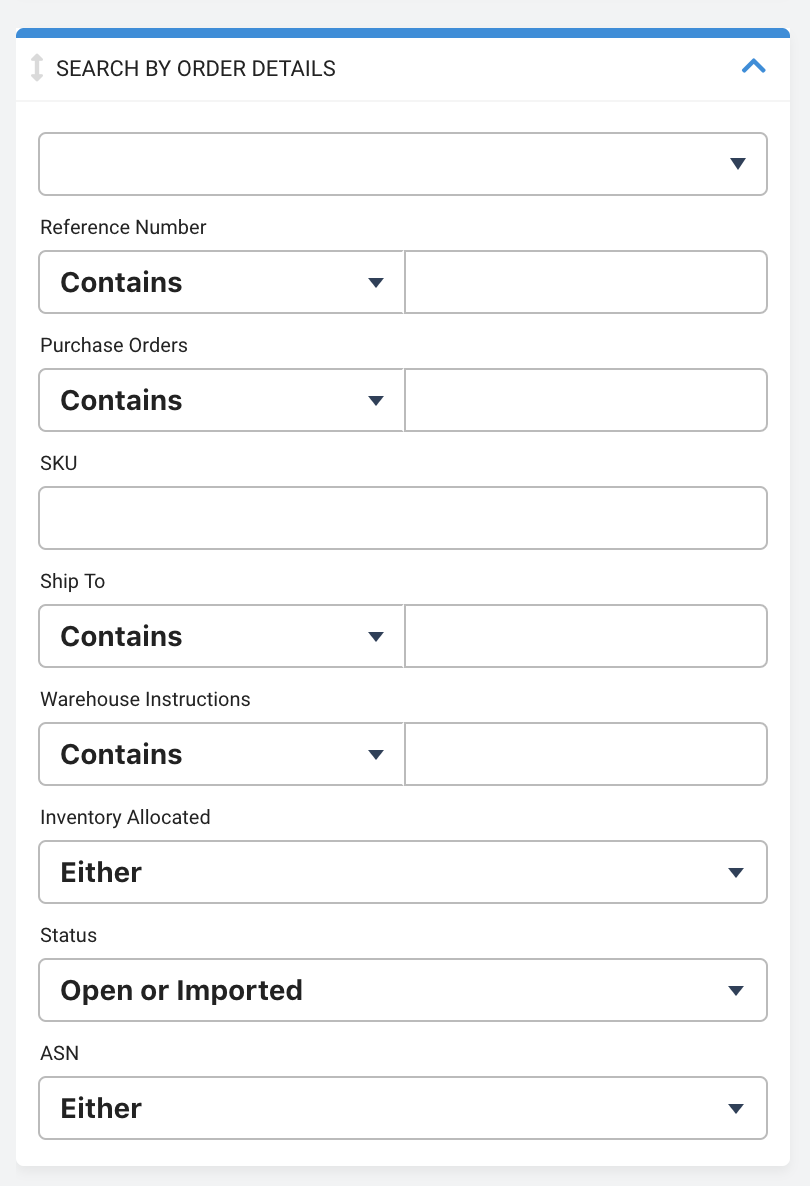
Task: Click the Ship To text field
Action: click(x=586, y=636)
